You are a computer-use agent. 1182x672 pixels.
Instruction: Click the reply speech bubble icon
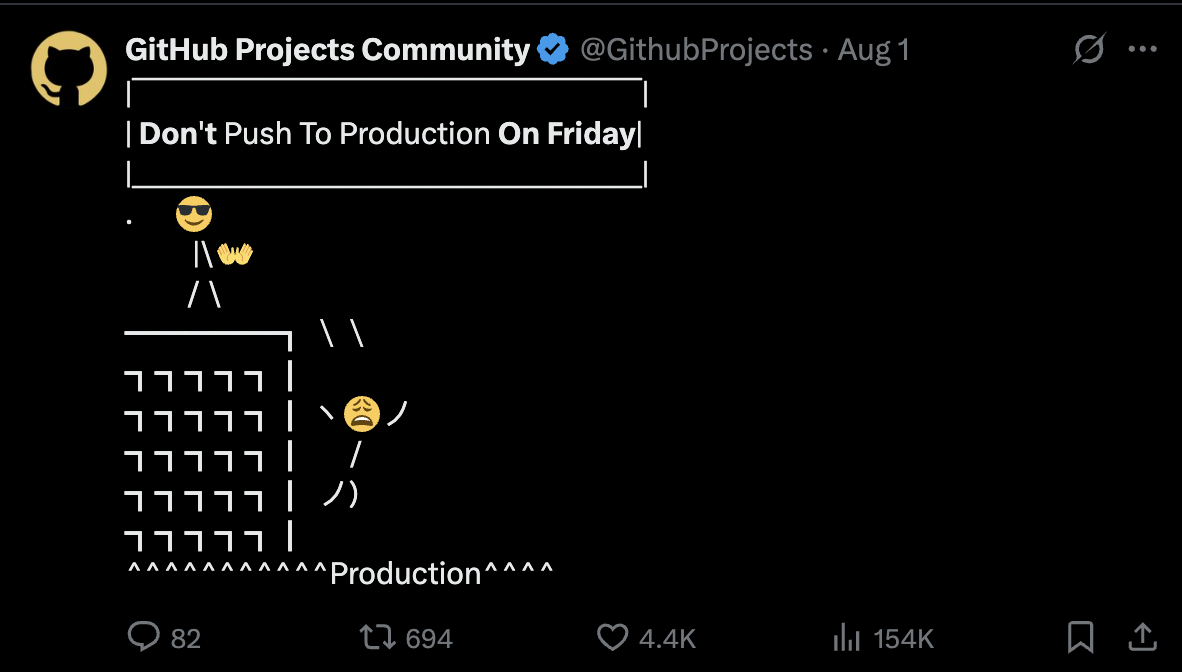(143, 637)
